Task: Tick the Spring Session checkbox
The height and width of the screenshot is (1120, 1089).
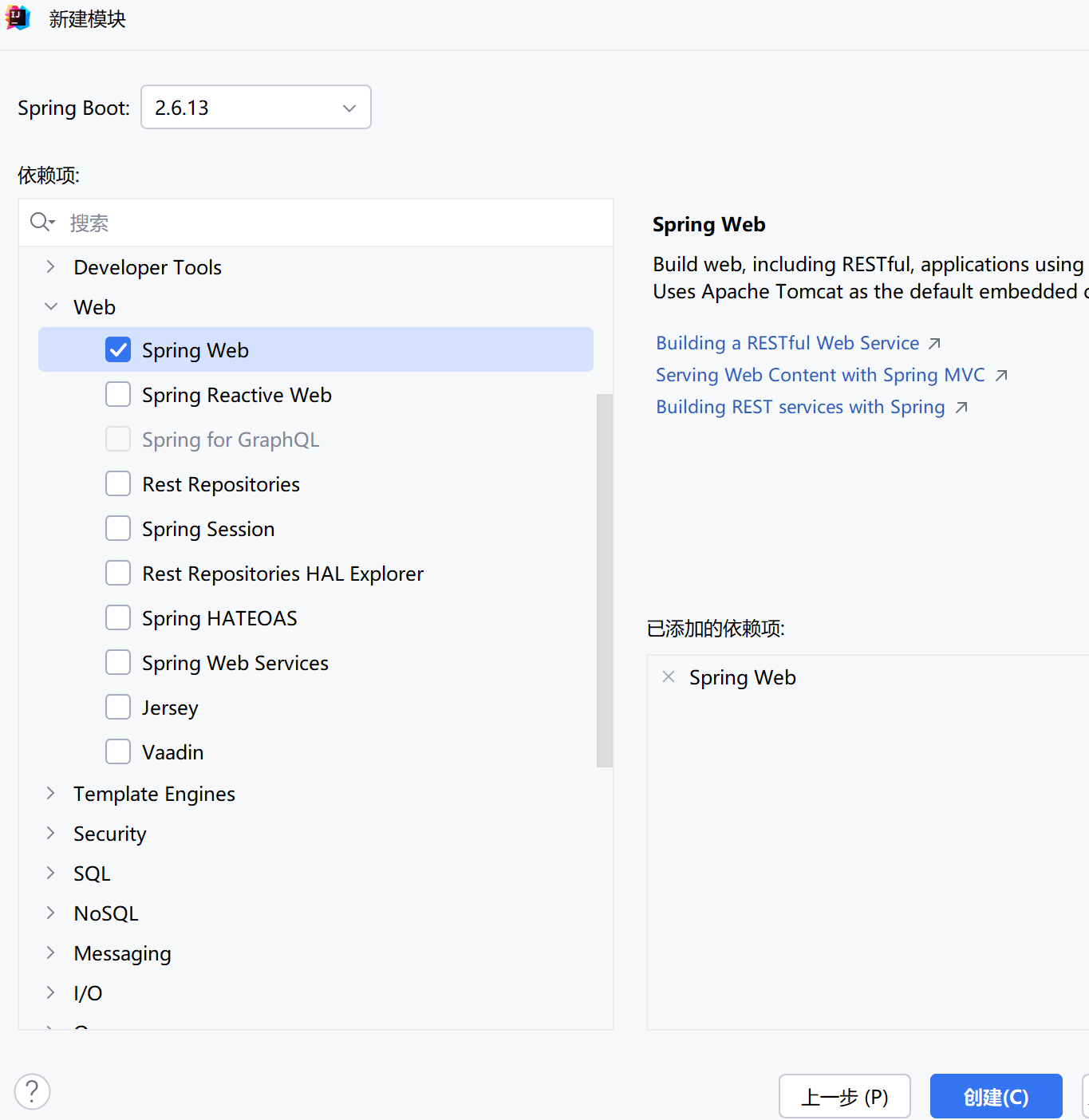Action: [x=118, y=528]
